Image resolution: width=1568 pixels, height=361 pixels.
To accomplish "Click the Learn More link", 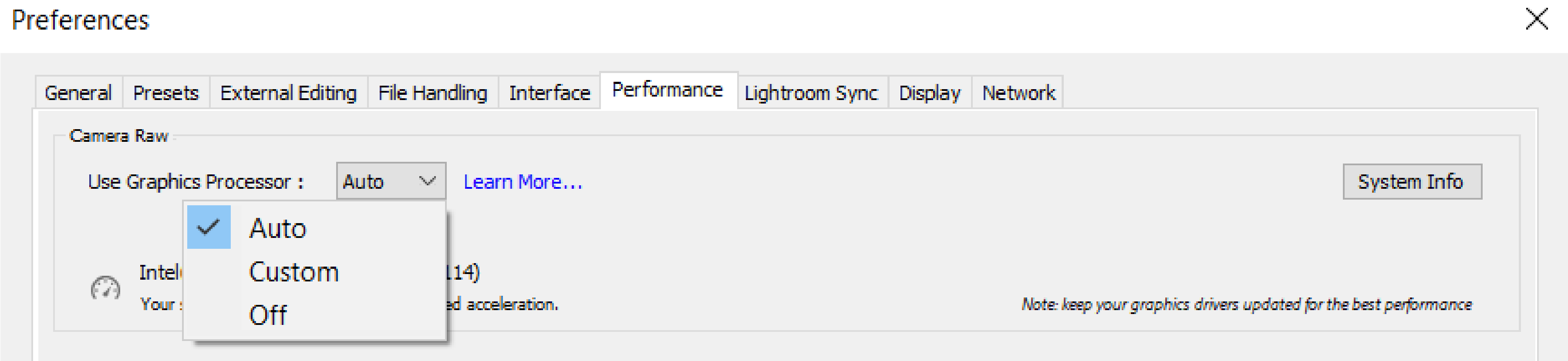I will click(522, 181).
